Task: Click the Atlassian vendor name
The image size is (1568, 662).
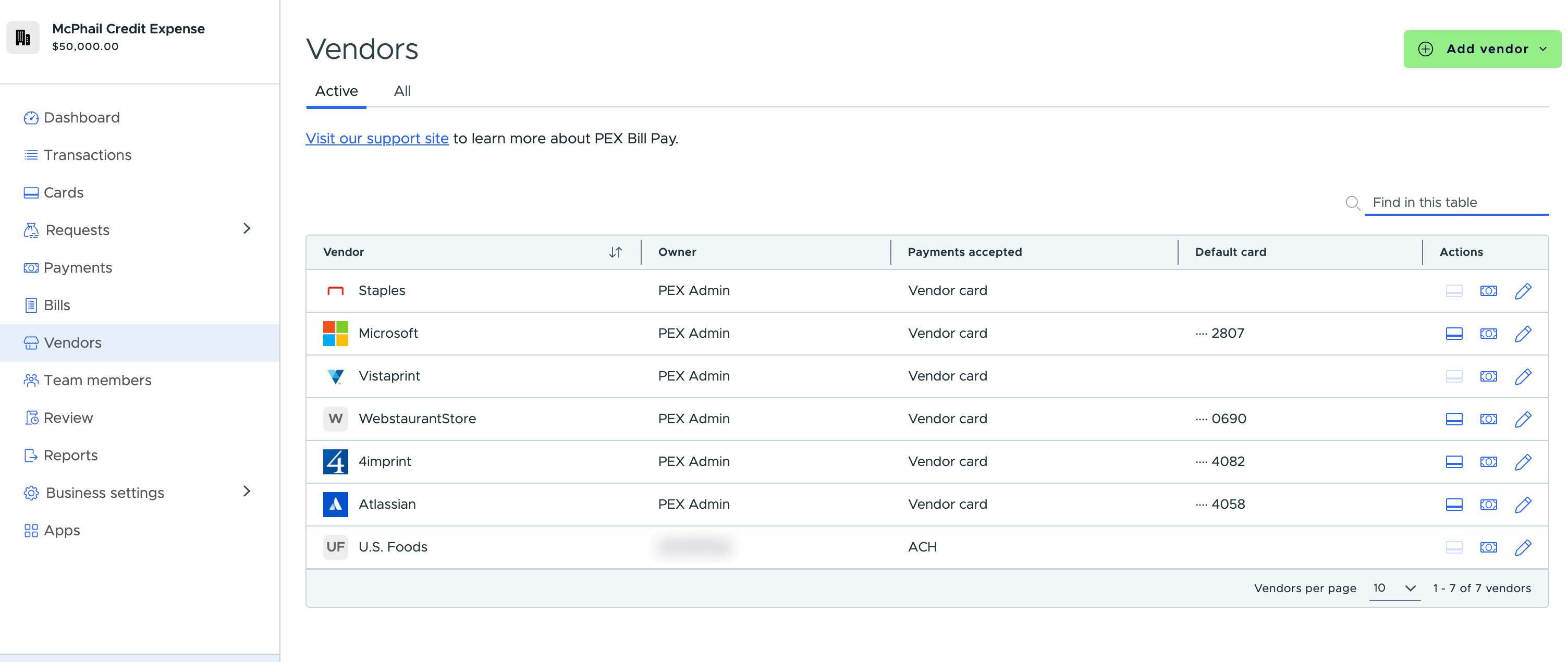Action: [x=387, y=504]
